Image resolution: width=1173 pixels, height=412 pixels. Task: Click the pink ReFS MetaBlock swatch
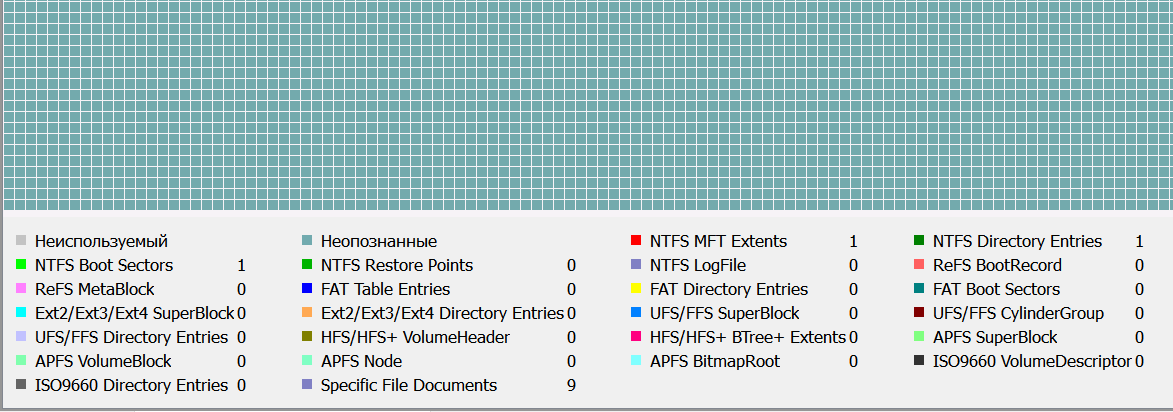tap(21, 289)
